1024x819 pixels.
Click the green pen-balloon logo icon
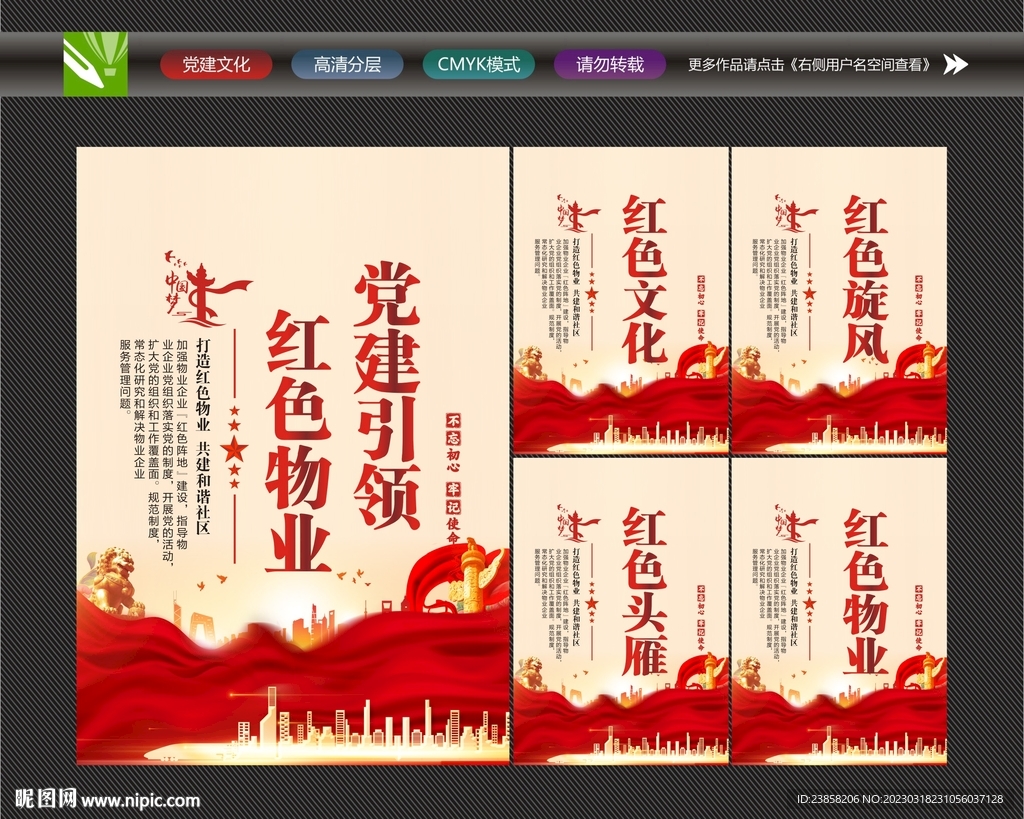pyautogui.click(x=95, y=65)
